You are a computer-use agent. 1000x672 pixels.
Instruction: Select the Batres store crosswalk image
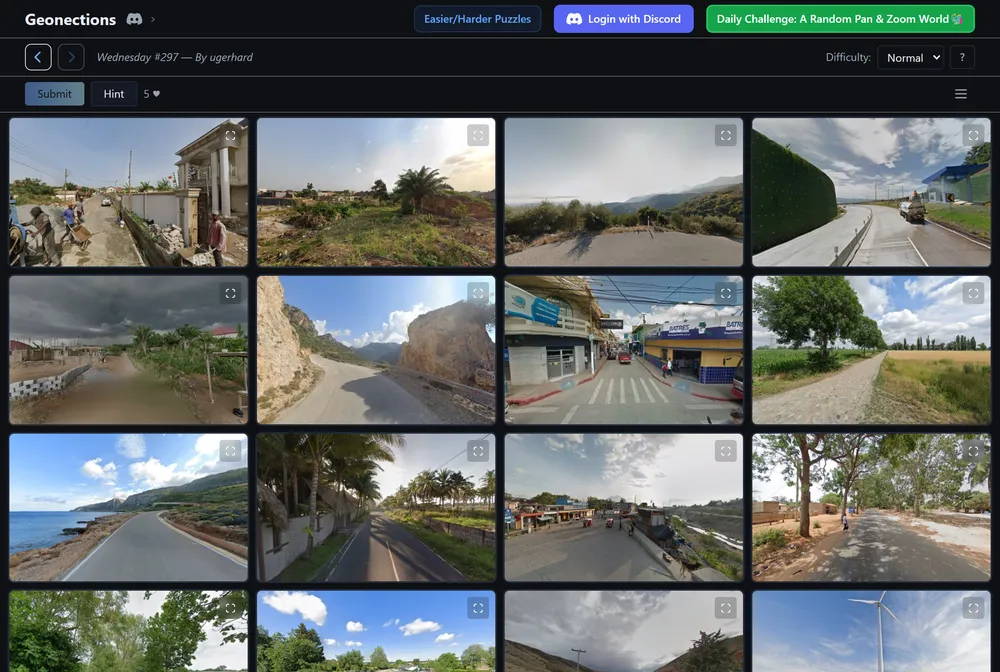[x=623, y=350]
